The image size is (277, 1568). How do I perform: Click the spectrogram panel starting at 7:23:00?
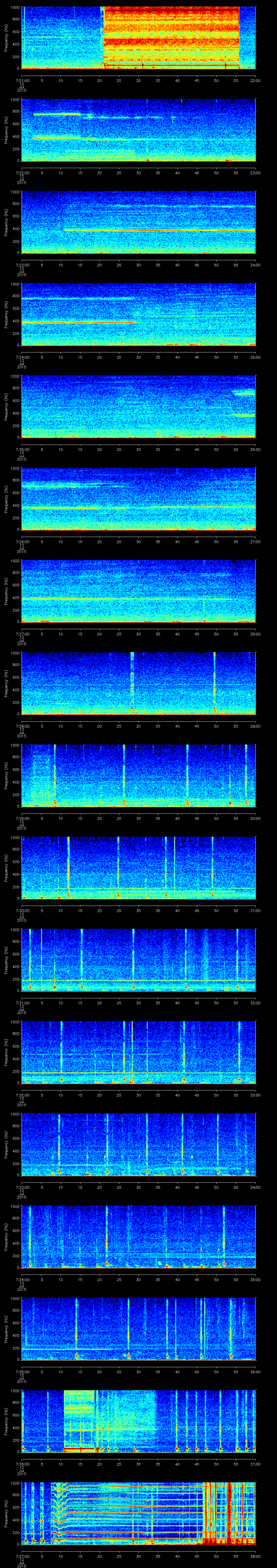click(138, 222)
